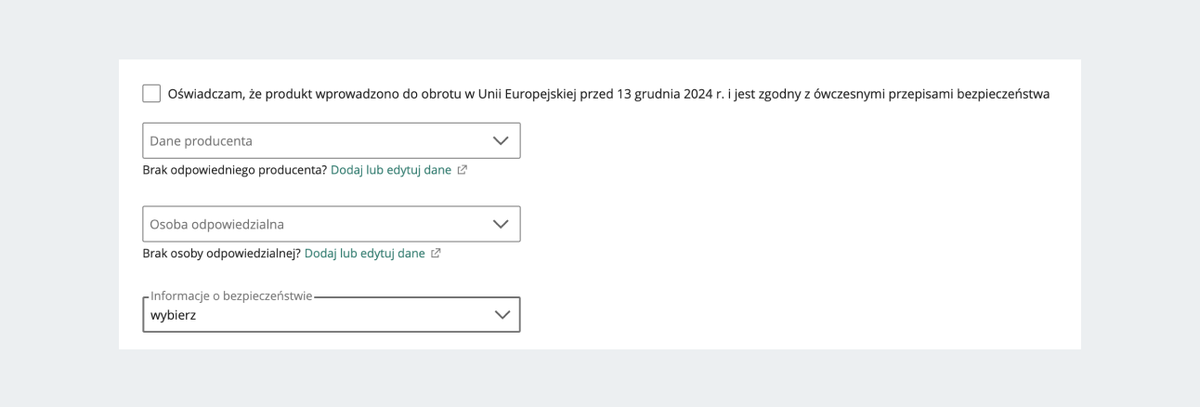Open the 'Dane producenta' dropdown field
The image size is (1200, 407).
(x=331, y=141)
